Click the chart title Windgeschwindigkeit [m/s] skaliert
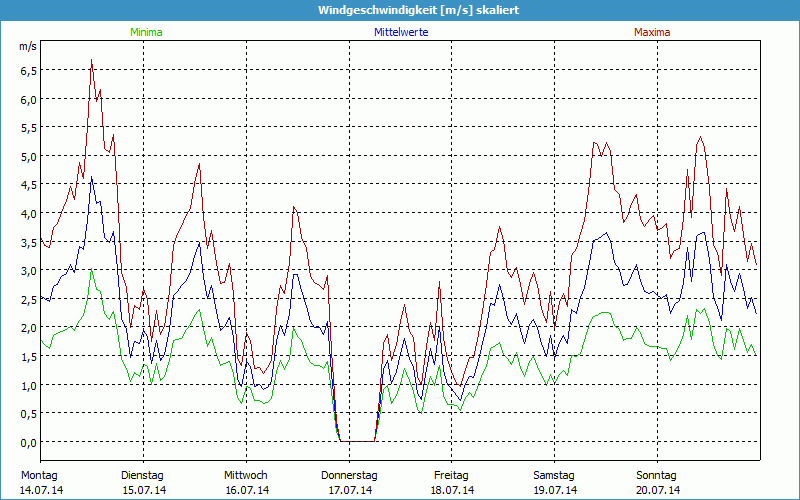 pyautogui.click(x=418, y=10)
